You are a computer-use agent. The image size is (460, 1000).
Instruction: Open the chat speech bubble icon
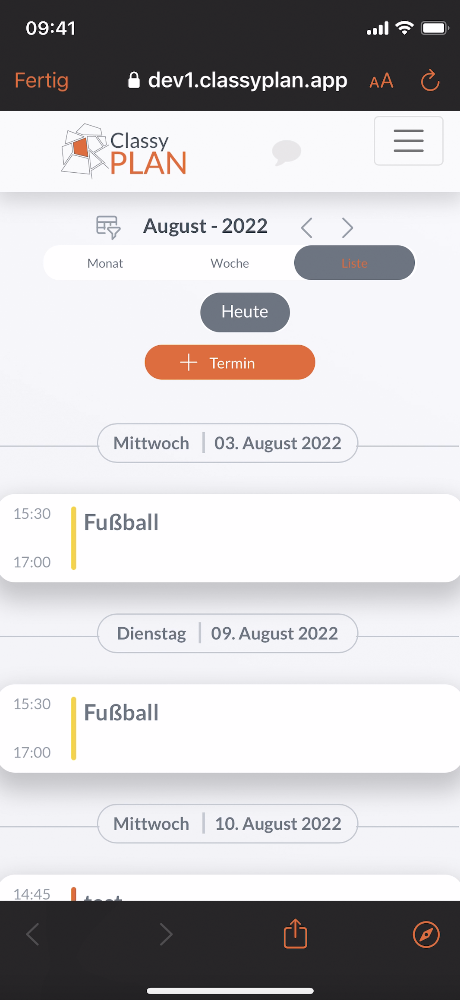pyautogui.click(x=286, y=153)
